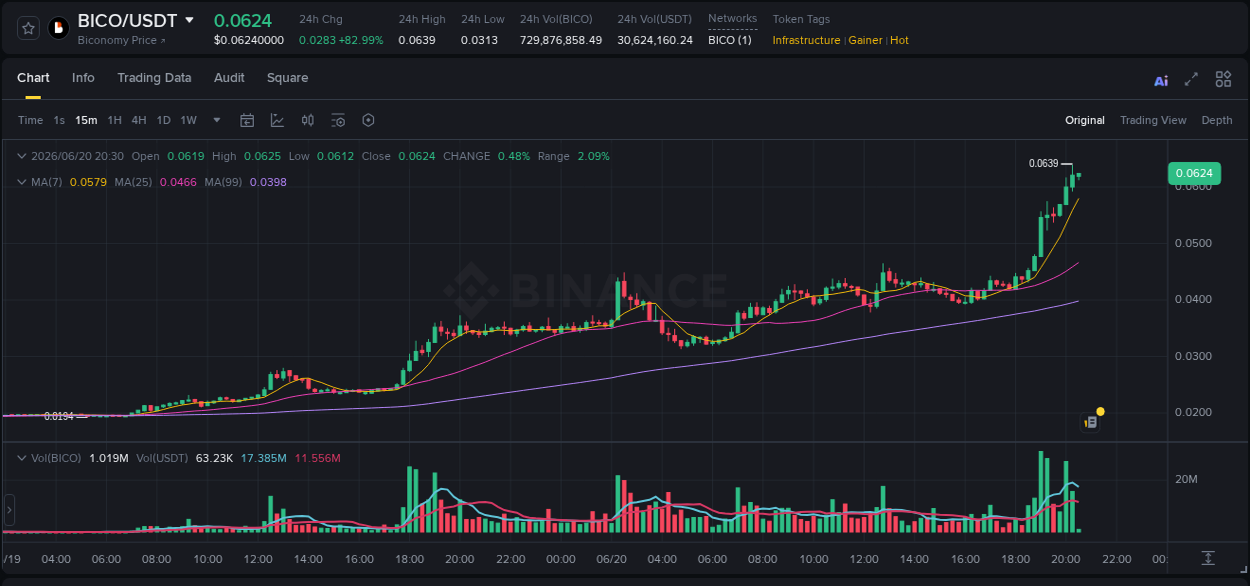The height and width of the screenshot is (586, 1250).
Task: Open the indicator list settings icon
Action: [338, 120]
